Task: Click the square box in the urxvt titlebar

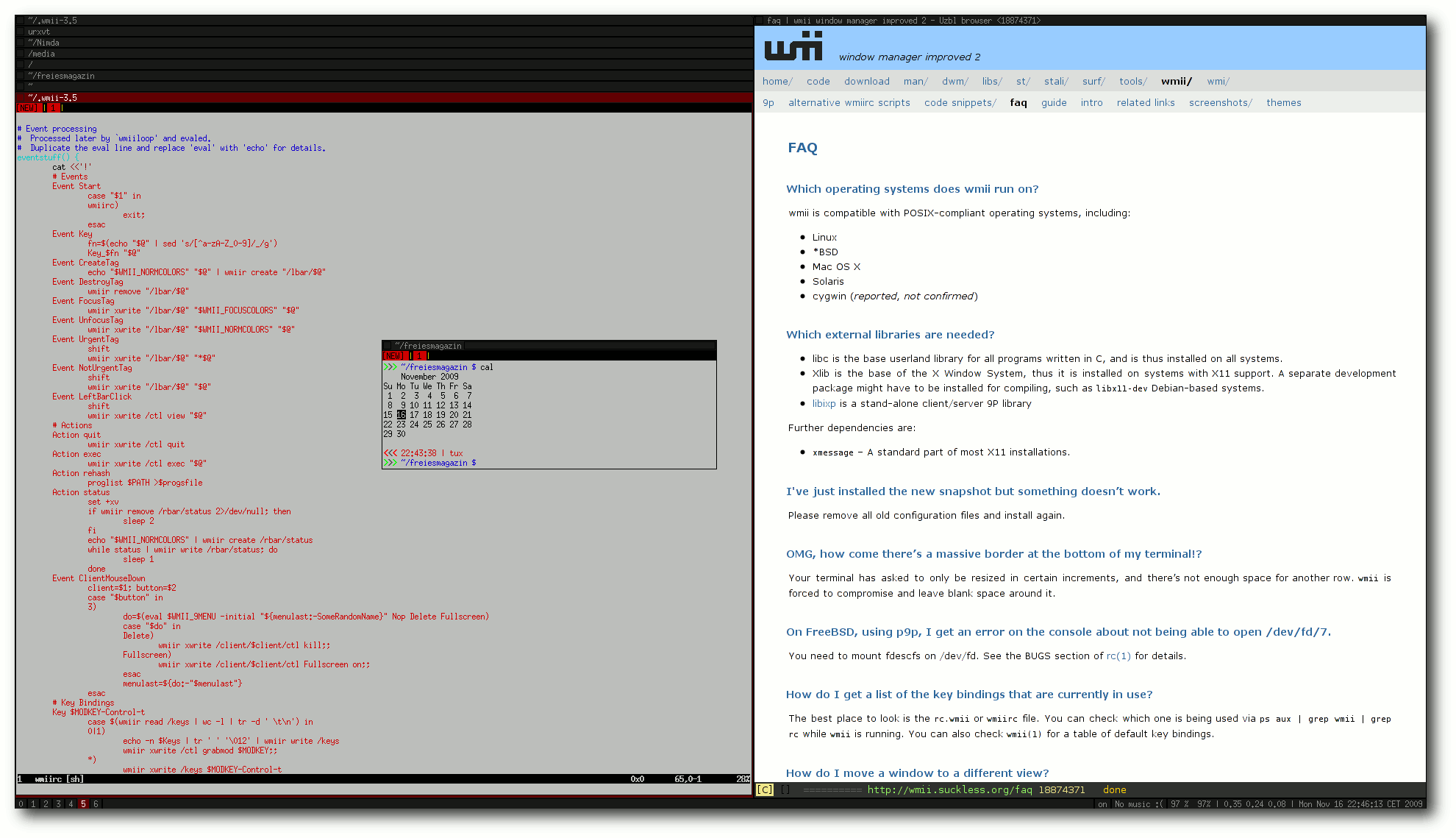Action: pyautogui.click(x=21, y=32)
